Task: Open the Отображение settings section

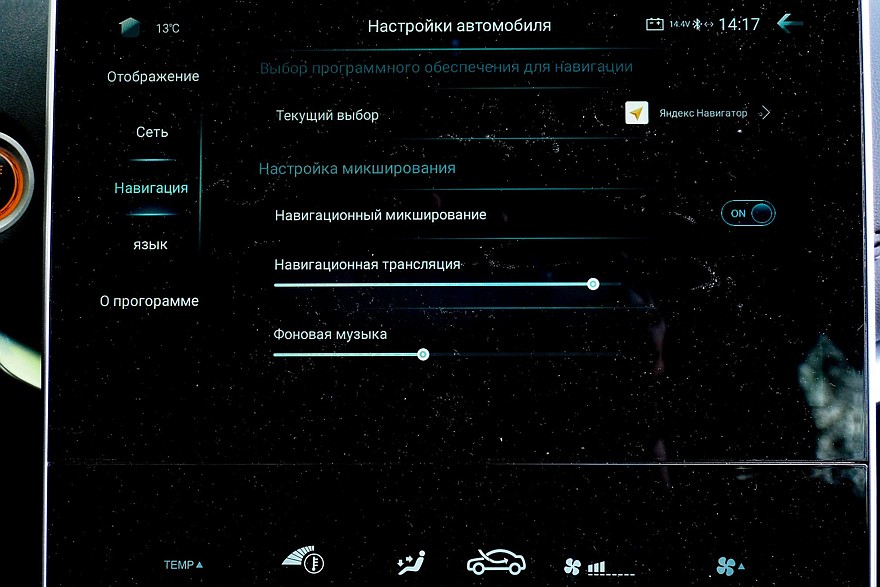Action: click(153, 76)
